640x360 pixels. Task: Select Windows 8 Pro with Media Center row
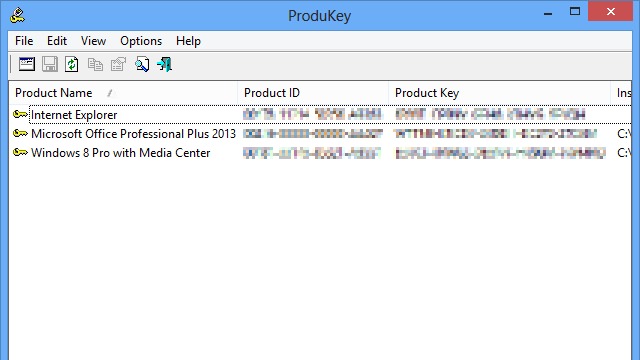pyautogui.click(x=320, y=153)
